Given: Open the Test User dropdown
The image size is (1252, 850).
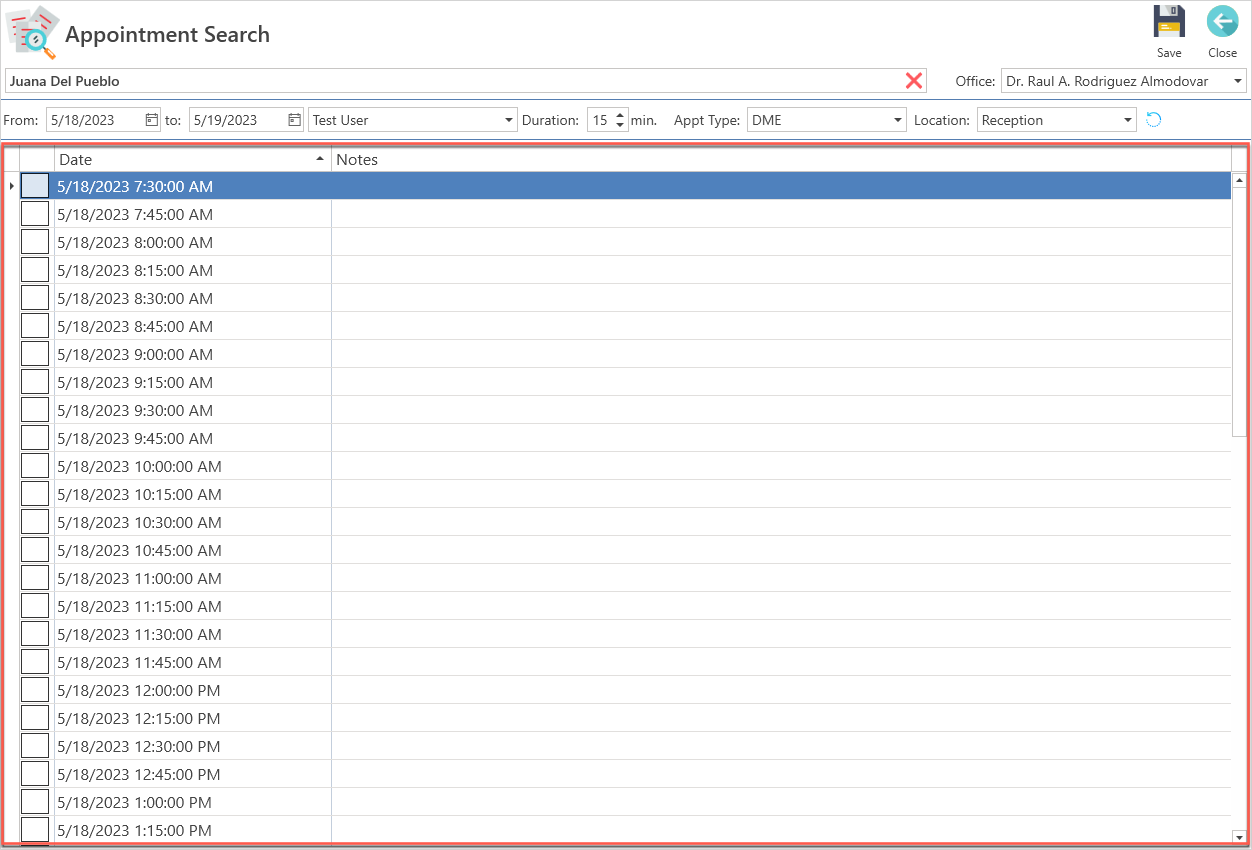Looking at the screenshot, I should tap(510, 120).
